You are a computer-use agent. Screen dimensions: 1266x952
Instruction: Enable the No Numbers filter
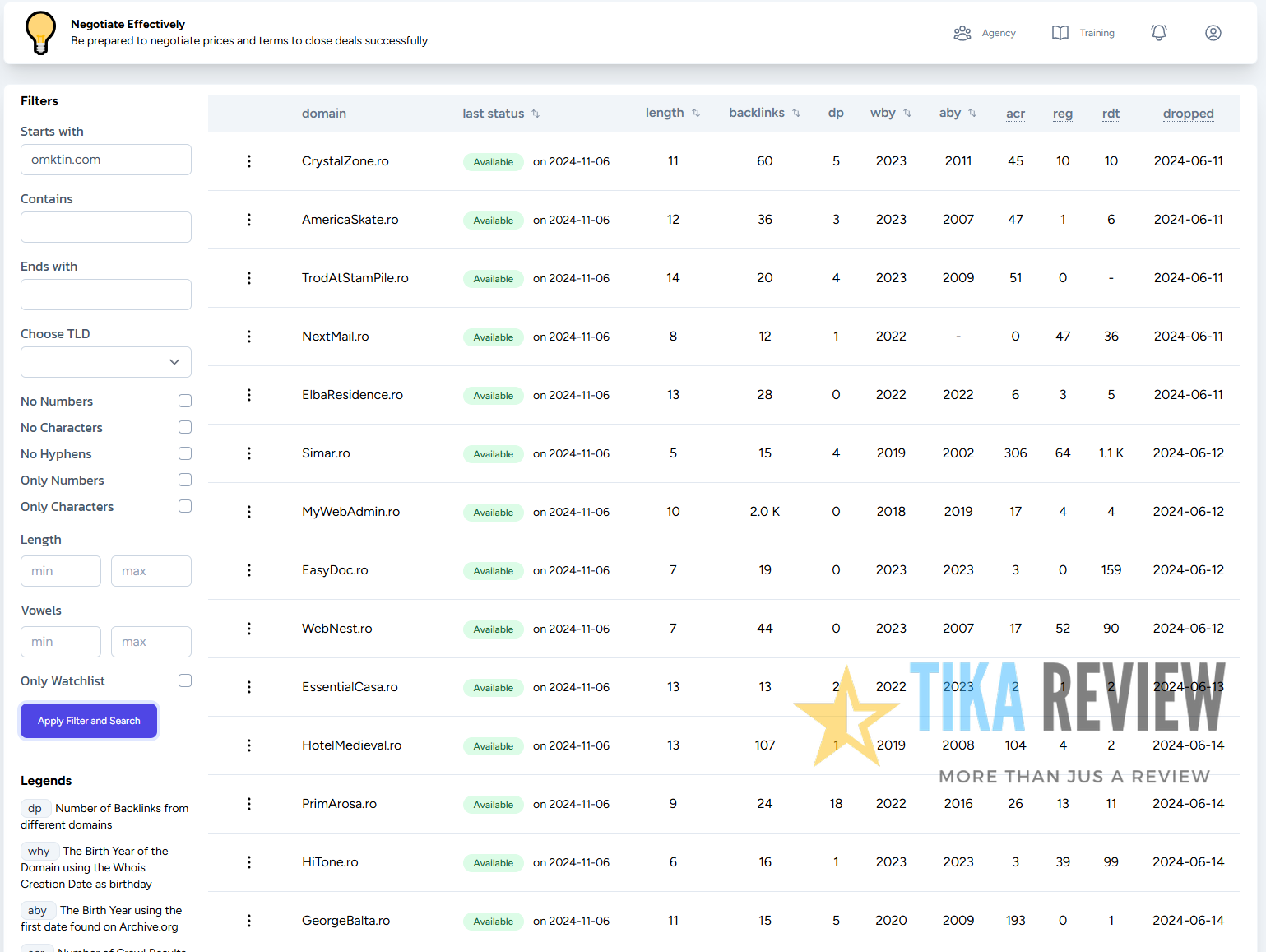click(x=185, y=400)
